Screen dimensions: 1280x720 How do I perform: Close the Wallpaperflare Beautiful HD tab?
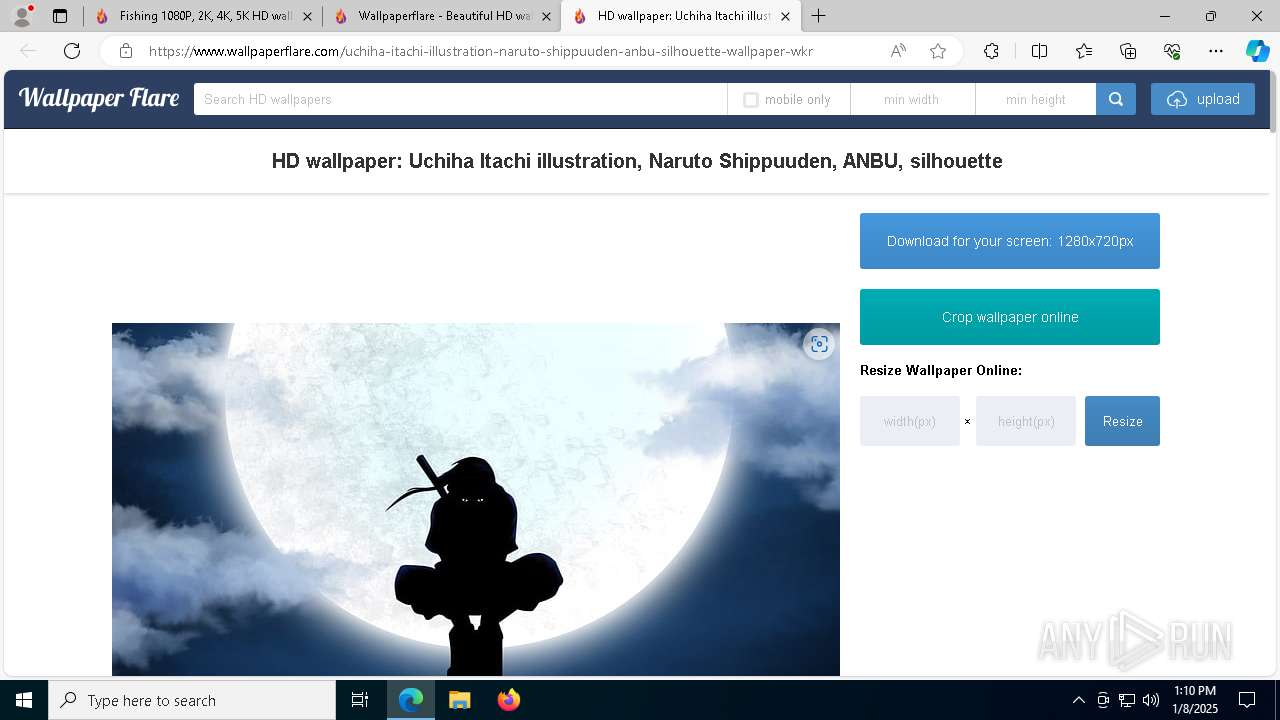point(546,16)
